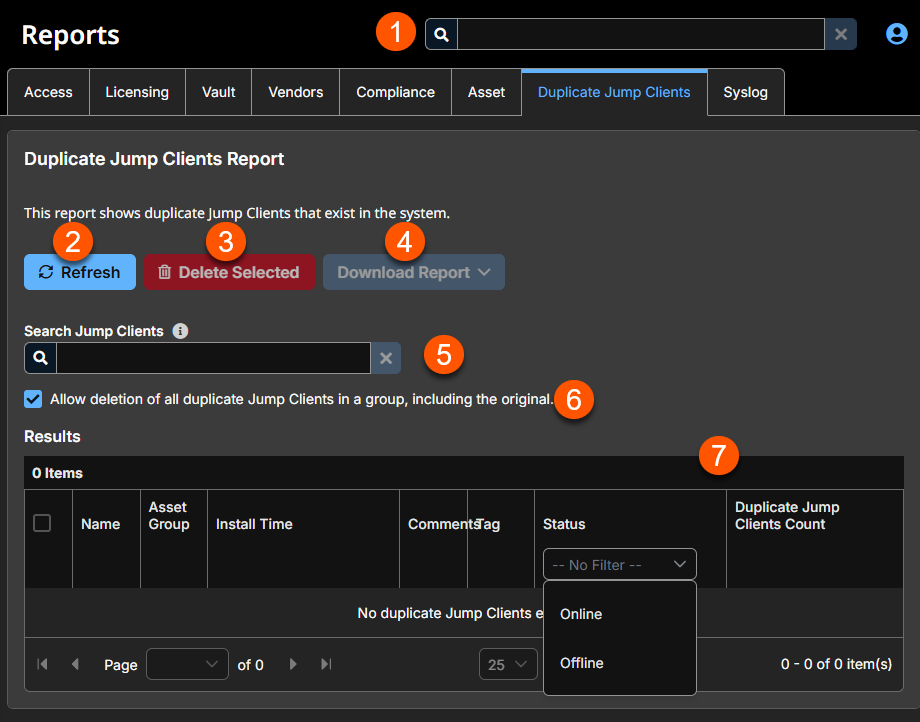Open the Status No Filter dropdown
The image size is (920, 722).
coord(620,564)
